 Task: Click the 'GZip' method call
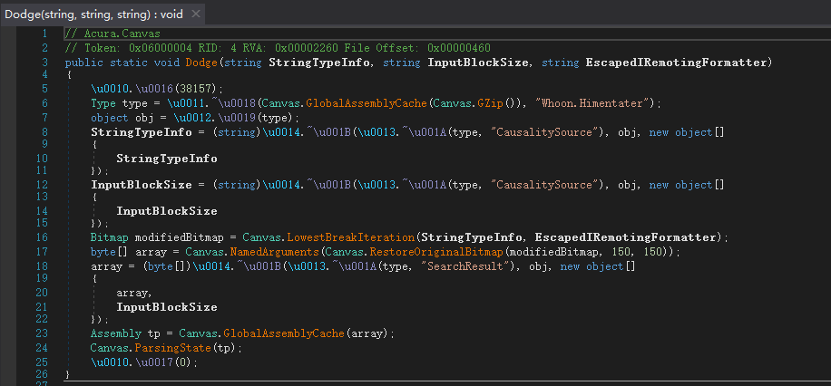[491, 103]
